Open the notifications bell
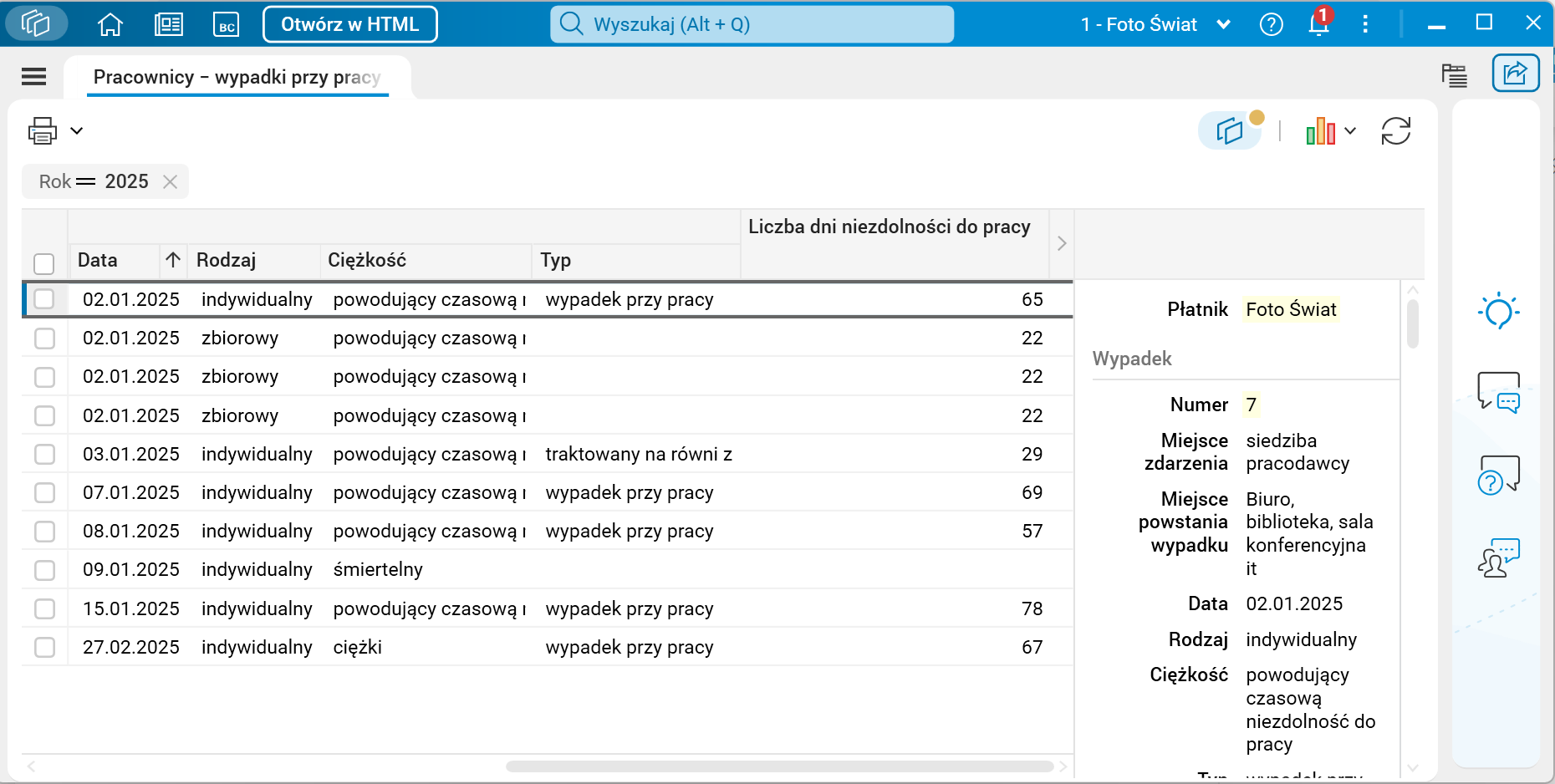The image size is (1555, 784). click(x=1318, y=25)
